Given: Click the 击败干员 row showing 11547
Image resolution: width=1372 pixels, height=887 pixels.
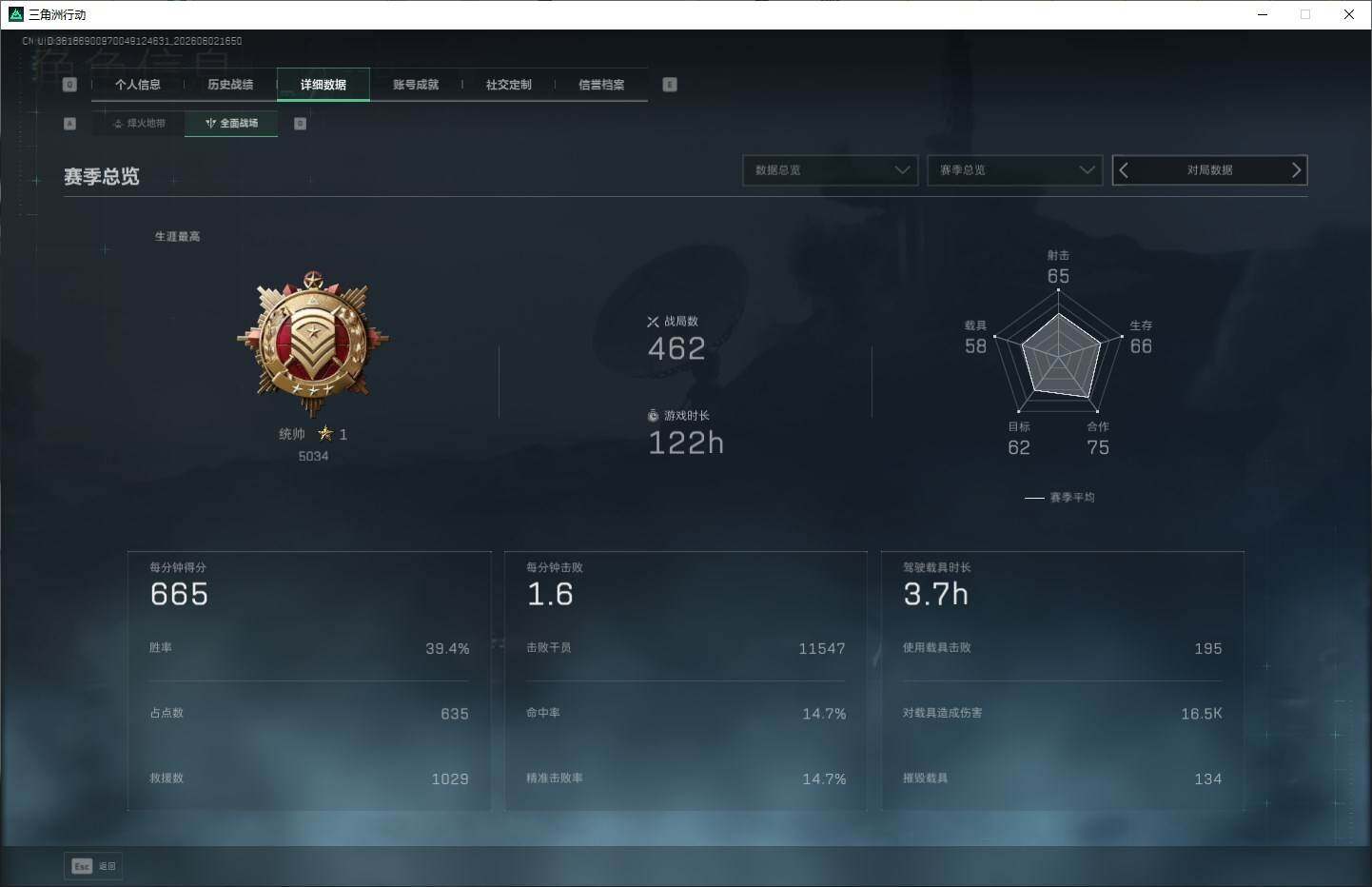Looking at the screenshot, I should click(686, 648).
